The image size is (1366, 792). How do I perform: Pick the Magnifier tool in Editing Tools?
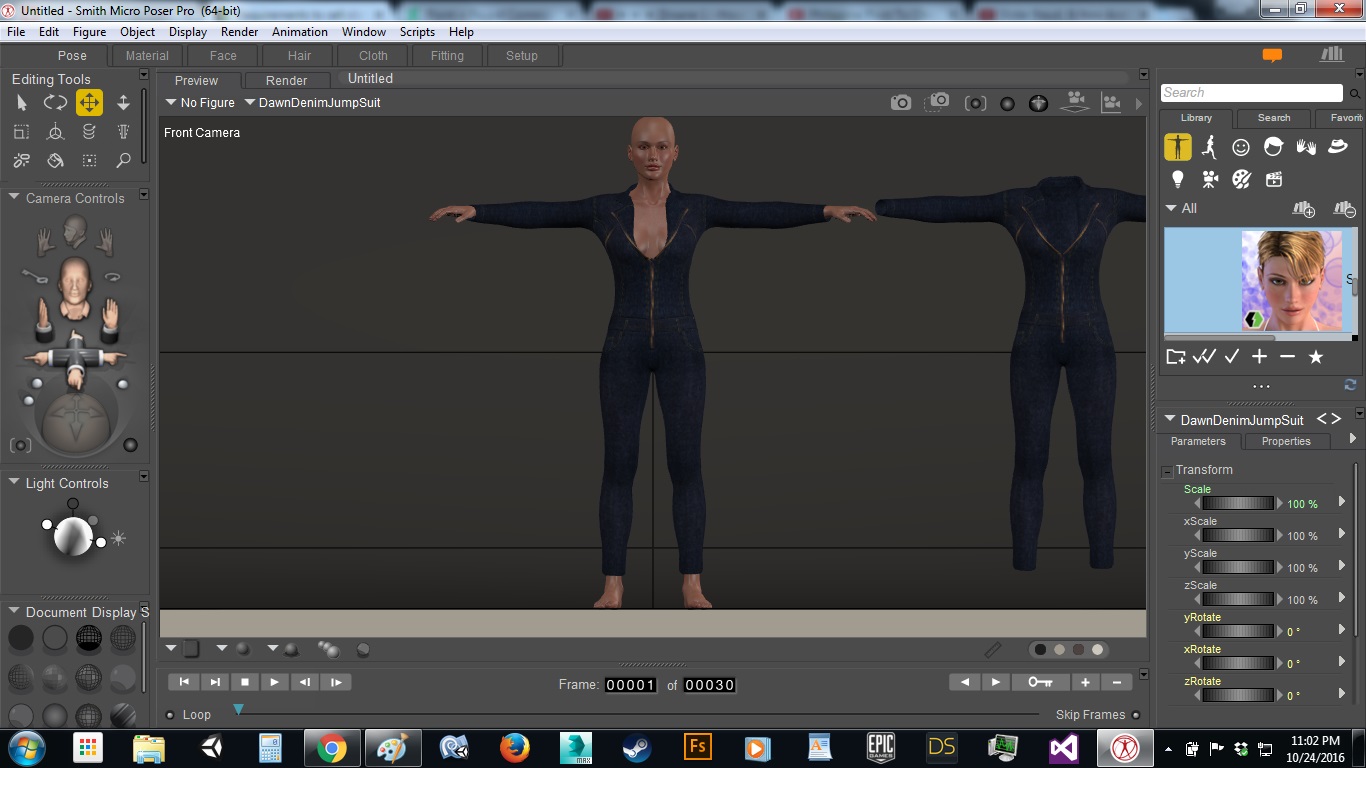123,160
